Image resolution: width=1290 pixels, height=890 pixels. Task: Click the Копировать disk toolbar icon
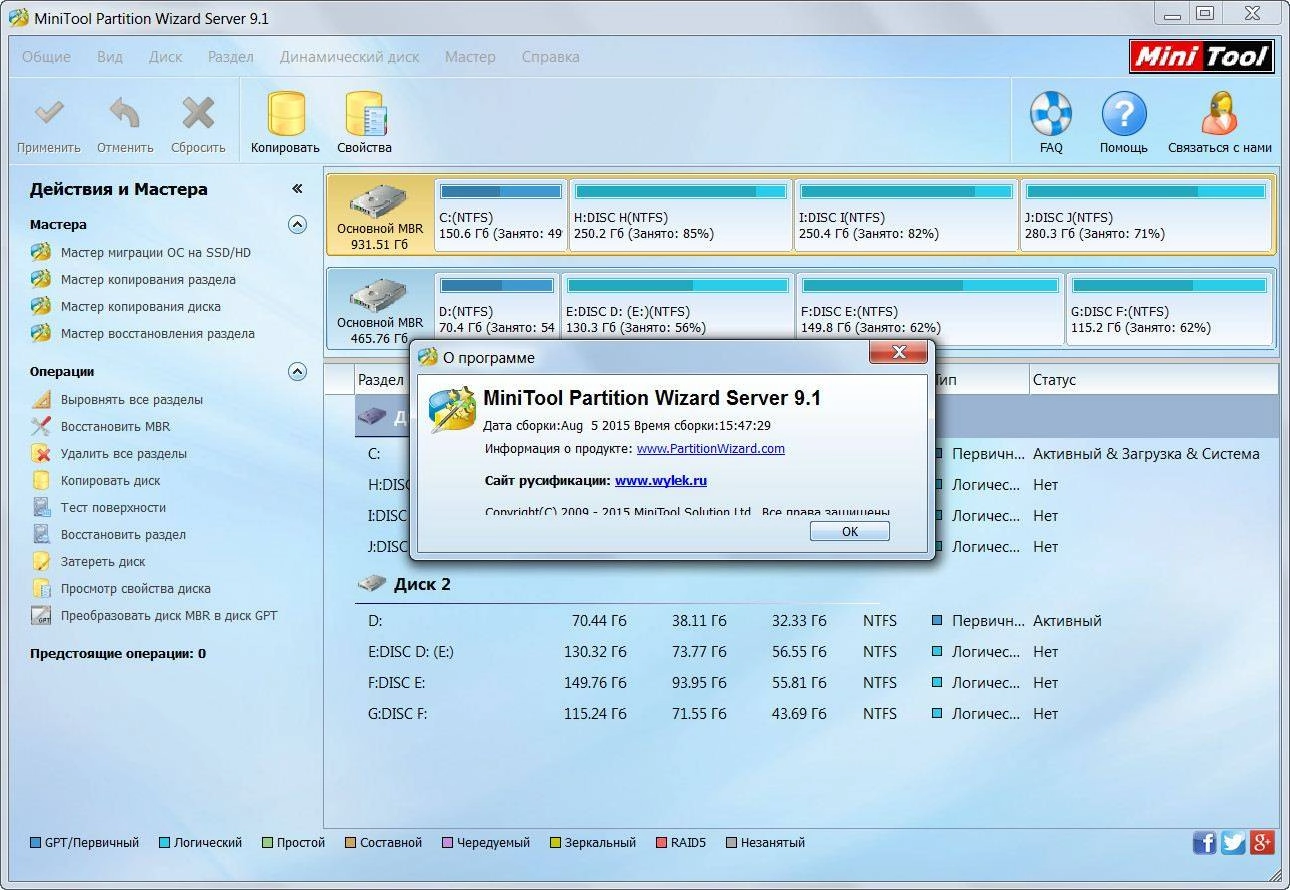[286, 113]
